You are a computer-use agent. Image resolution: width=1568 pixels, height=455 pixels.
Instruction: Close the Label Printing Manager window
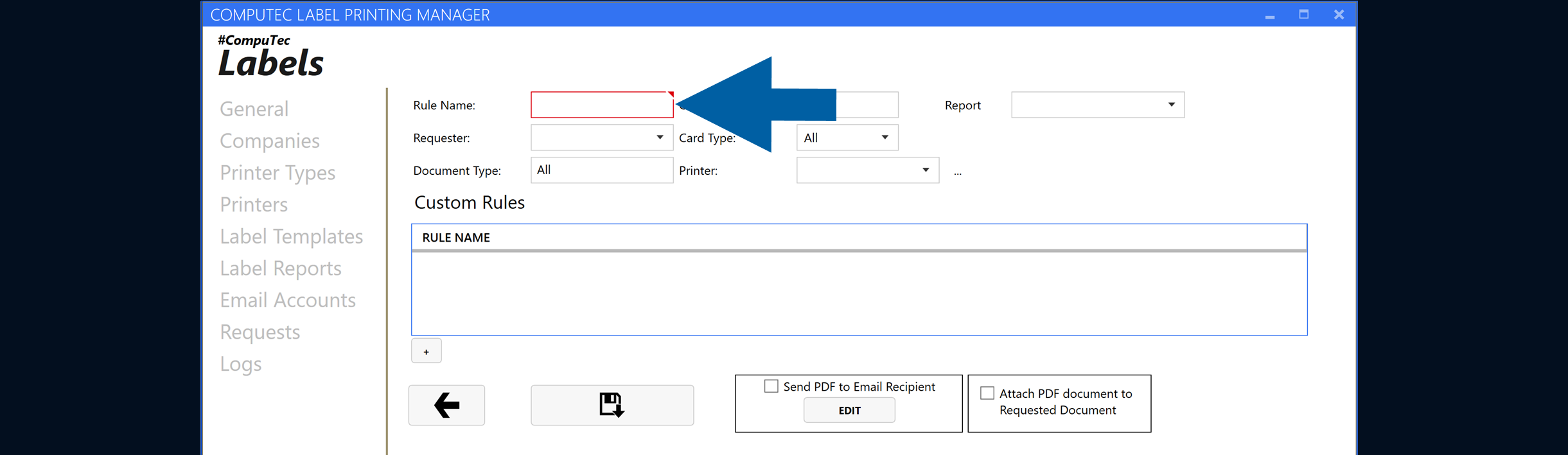tap(1339, 14)
